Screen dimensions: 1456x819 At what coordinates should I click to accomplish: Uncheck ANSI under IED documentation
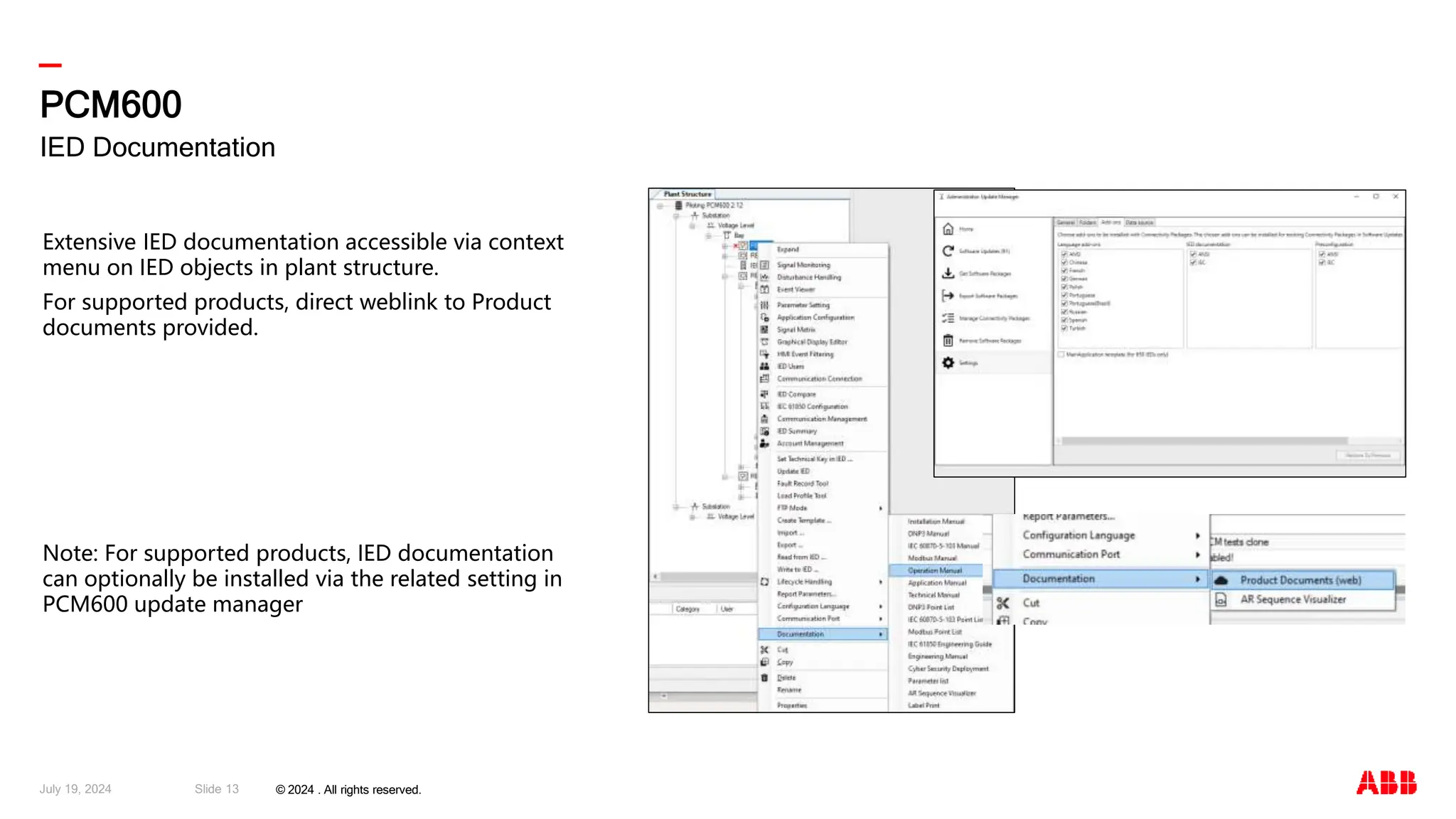coord(1193,254)
